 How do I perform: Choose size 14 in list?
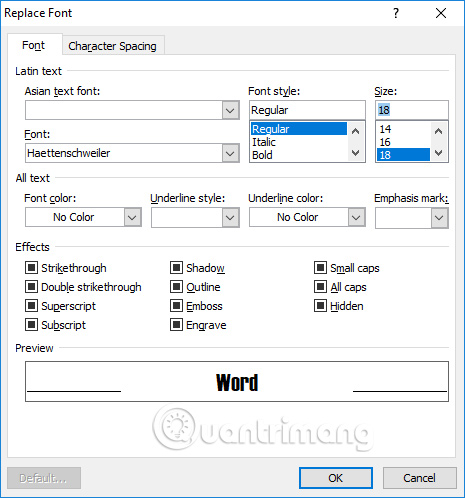(x=403, y=129)
